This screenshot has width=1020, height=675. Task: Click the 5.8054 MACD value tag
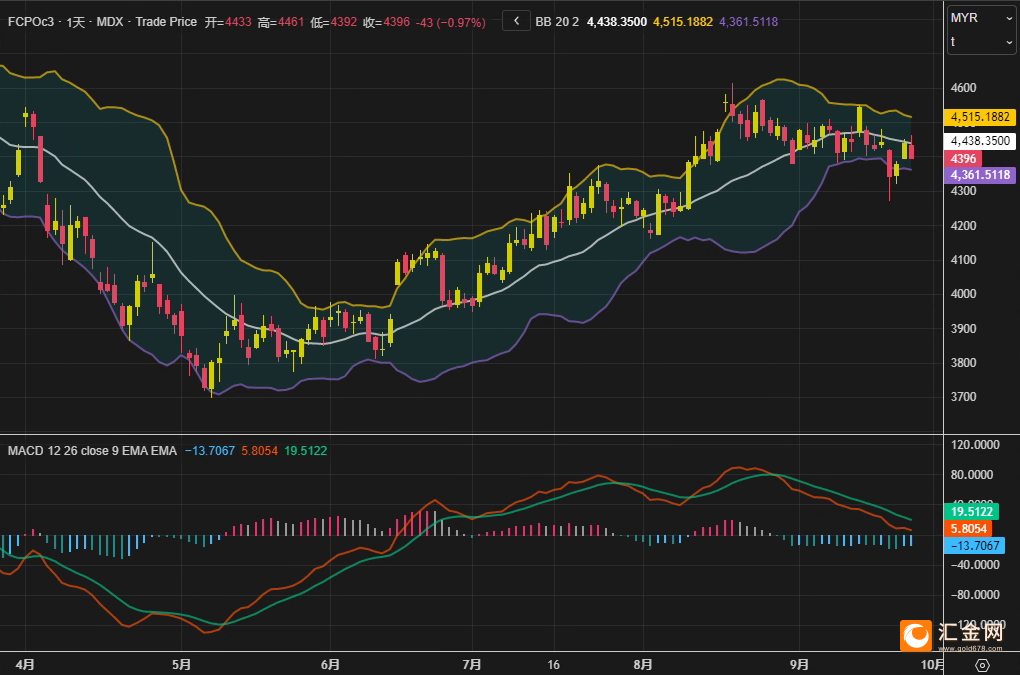(x=968, y=529)
